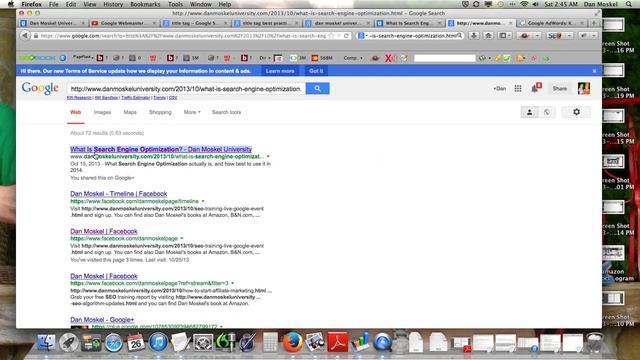Click the Share button in Google header
The width and height of the screenshot is (640, 360).
(560, 89)
